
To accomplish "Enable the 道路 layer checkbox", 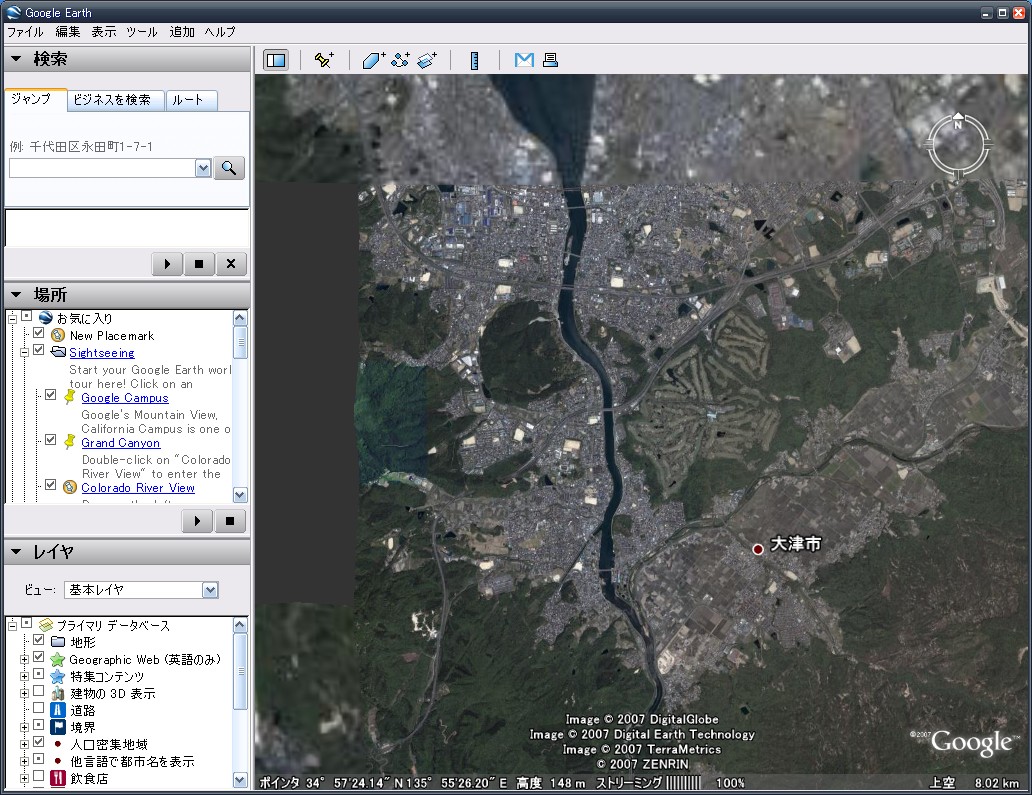I will (x=39, y=708).
